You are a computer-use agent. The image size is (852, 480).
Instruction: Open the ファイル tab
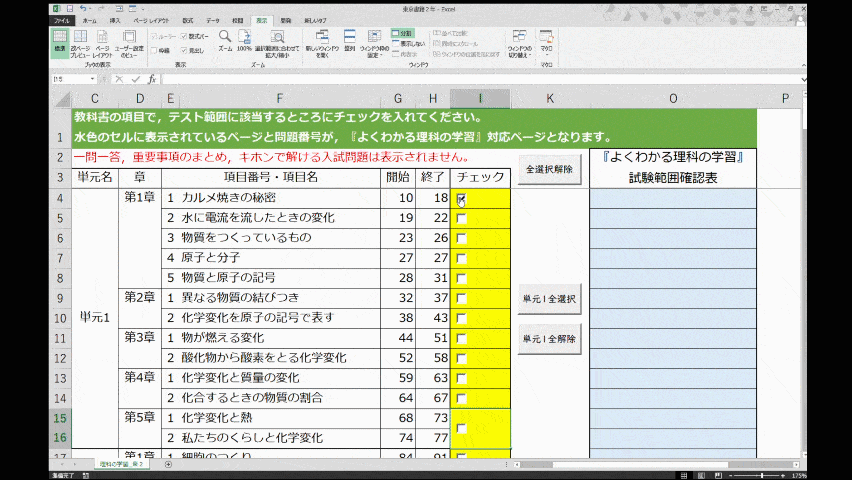coord(62,20)
